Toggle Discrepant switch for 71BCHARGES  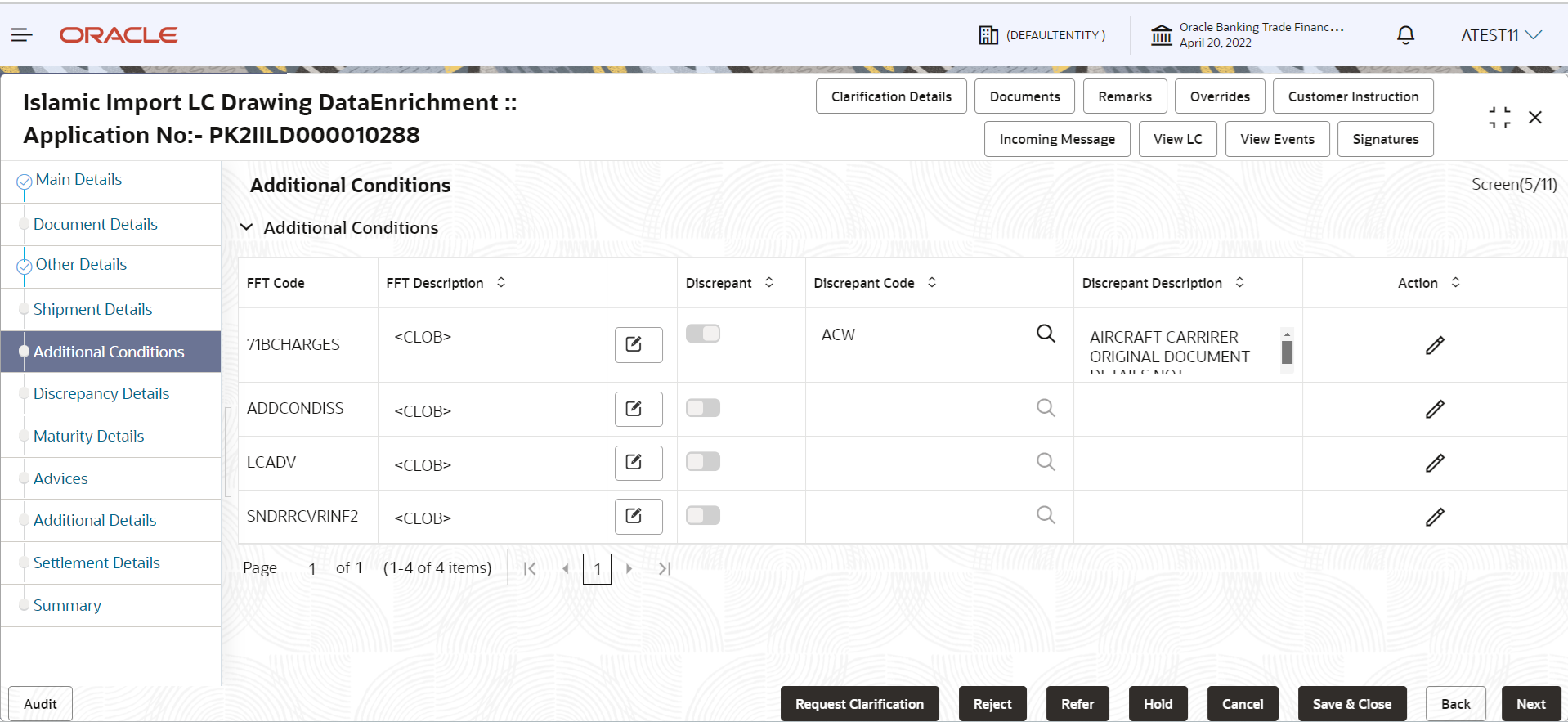703,334
